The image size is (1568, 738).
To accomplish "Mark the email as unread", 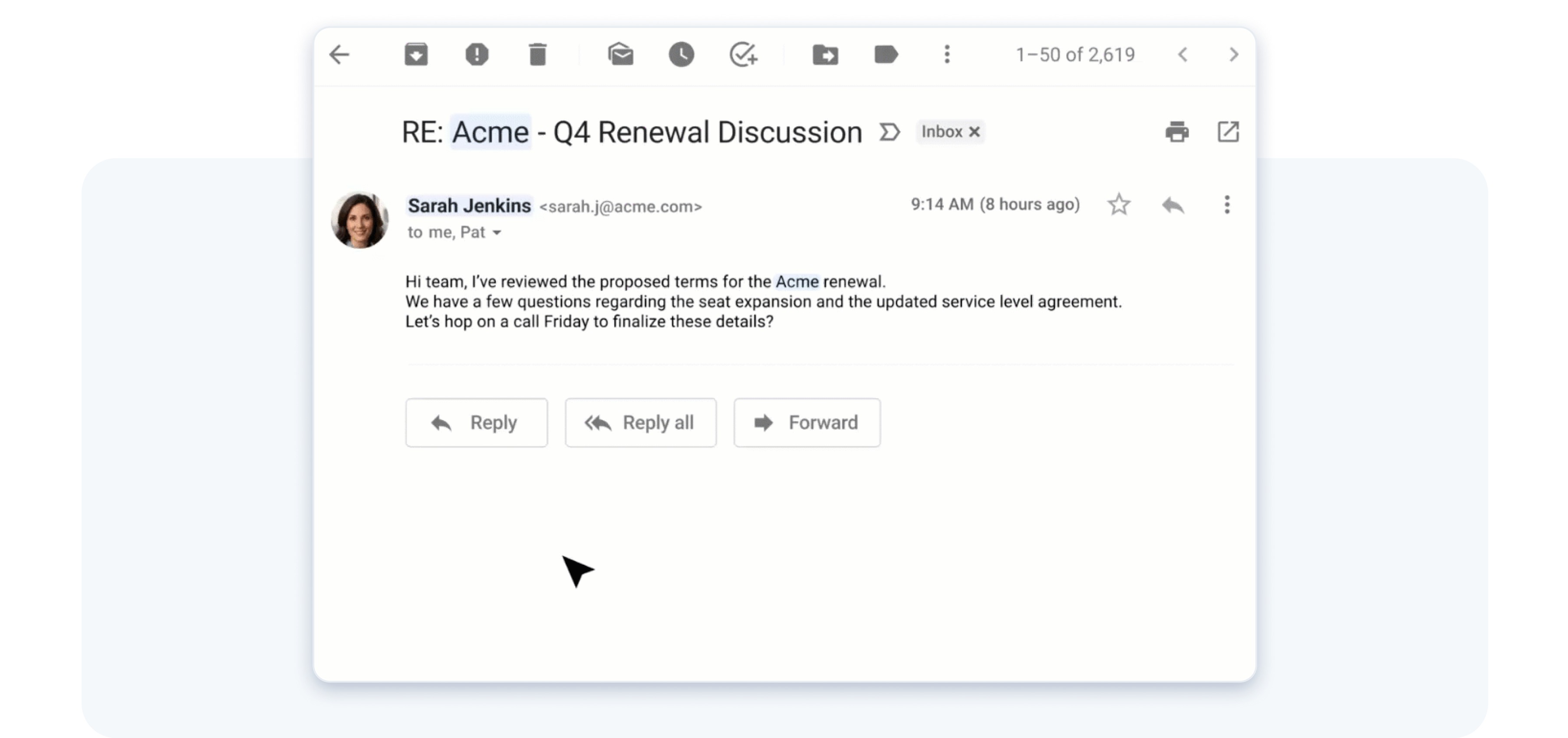I will 620,54.
